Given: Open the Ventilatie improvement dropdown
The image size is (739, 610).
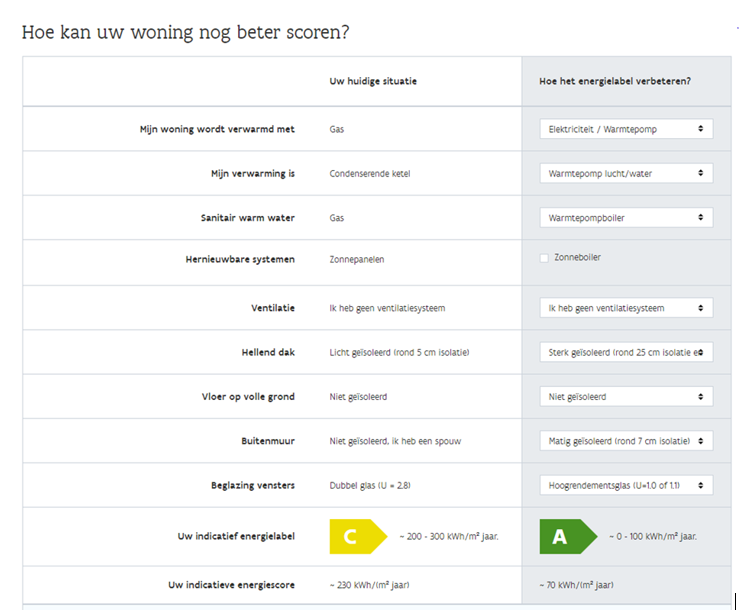Looking at the screenshot, I should point(625,308).
